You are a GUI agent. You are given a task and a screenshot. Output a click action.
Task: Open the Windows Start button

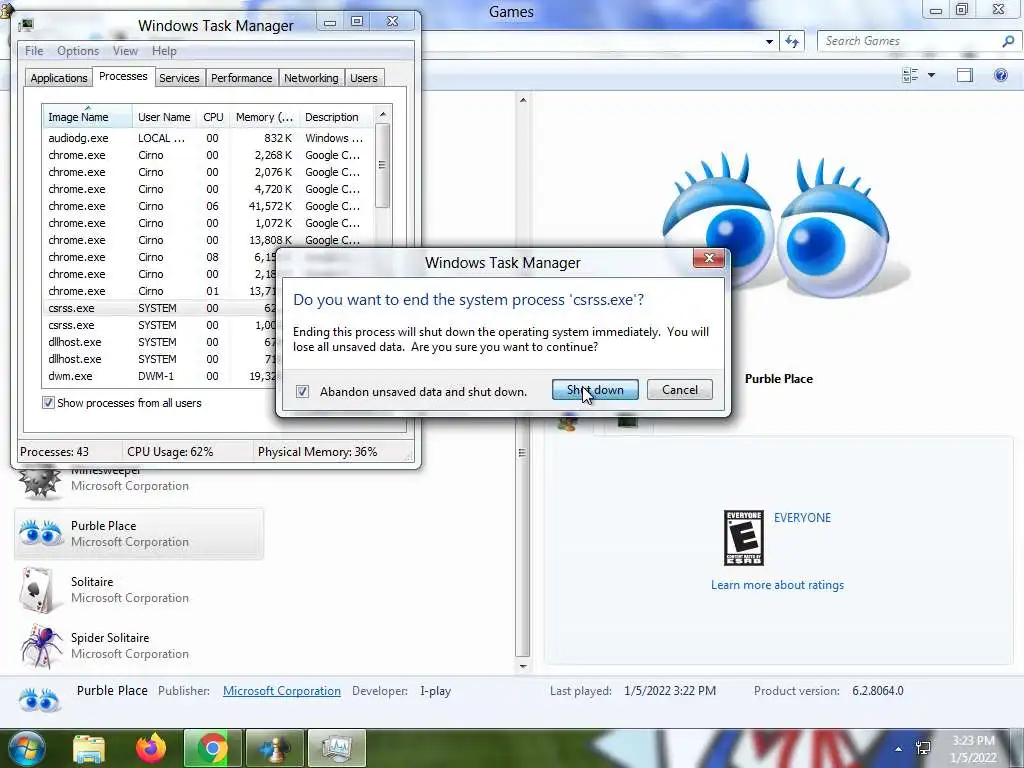point(25,748)
